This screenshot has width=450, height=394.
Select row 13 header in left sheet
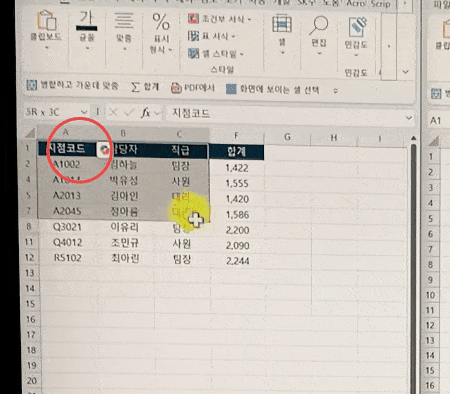pyautogui.click(x=30, y=273)
